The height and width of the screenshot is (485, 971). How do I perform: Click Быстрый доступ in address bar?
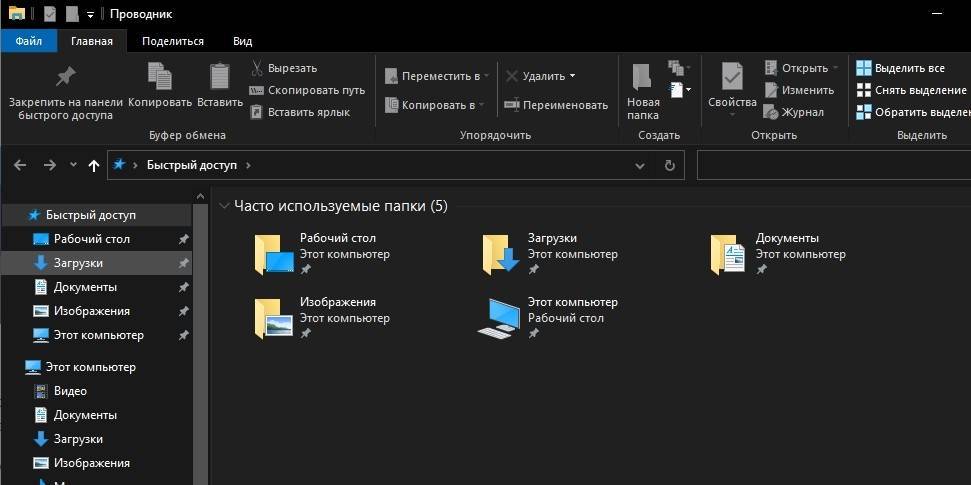[192, 165]
